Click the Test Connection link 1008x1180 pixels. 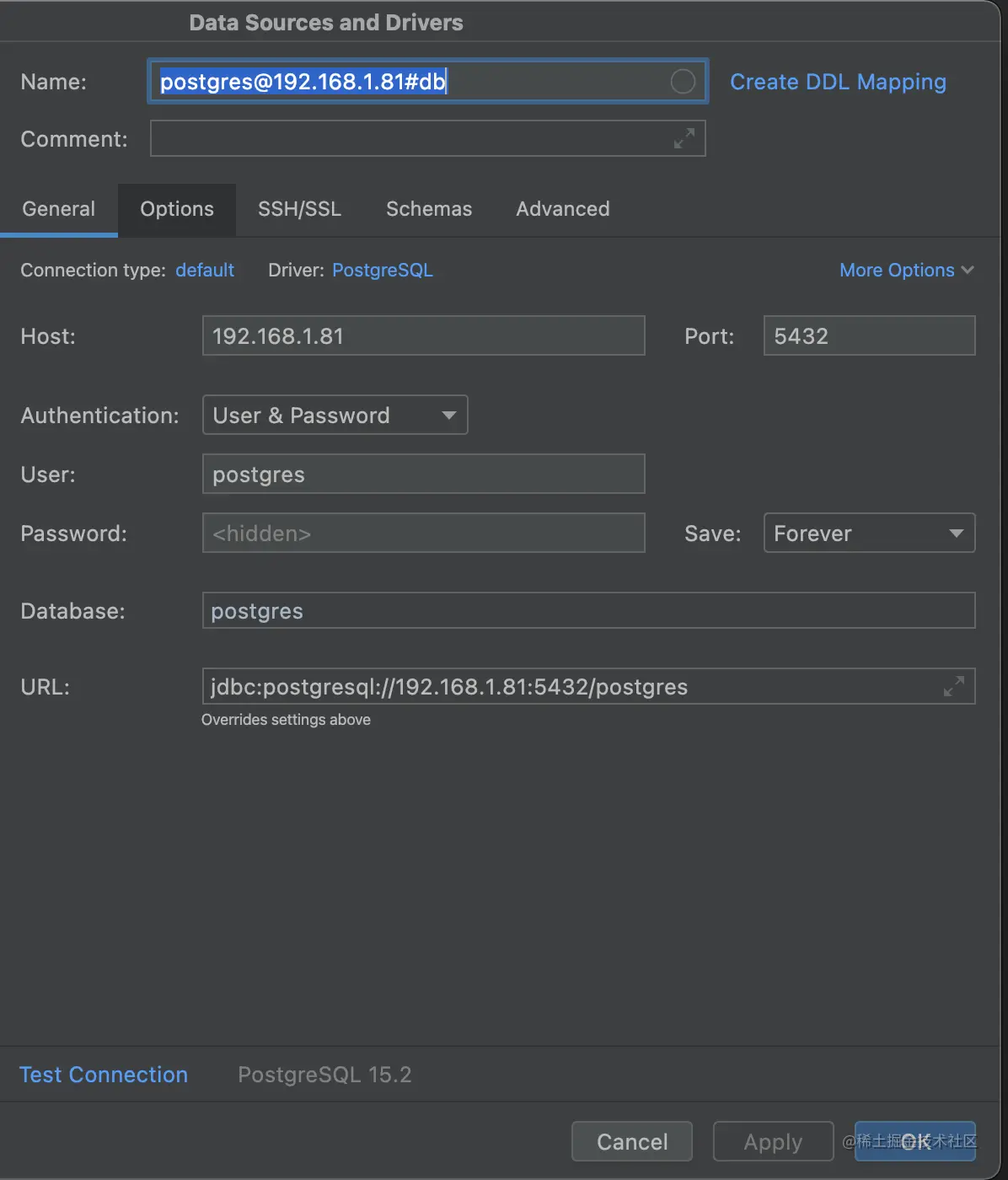pos(104,1075)
